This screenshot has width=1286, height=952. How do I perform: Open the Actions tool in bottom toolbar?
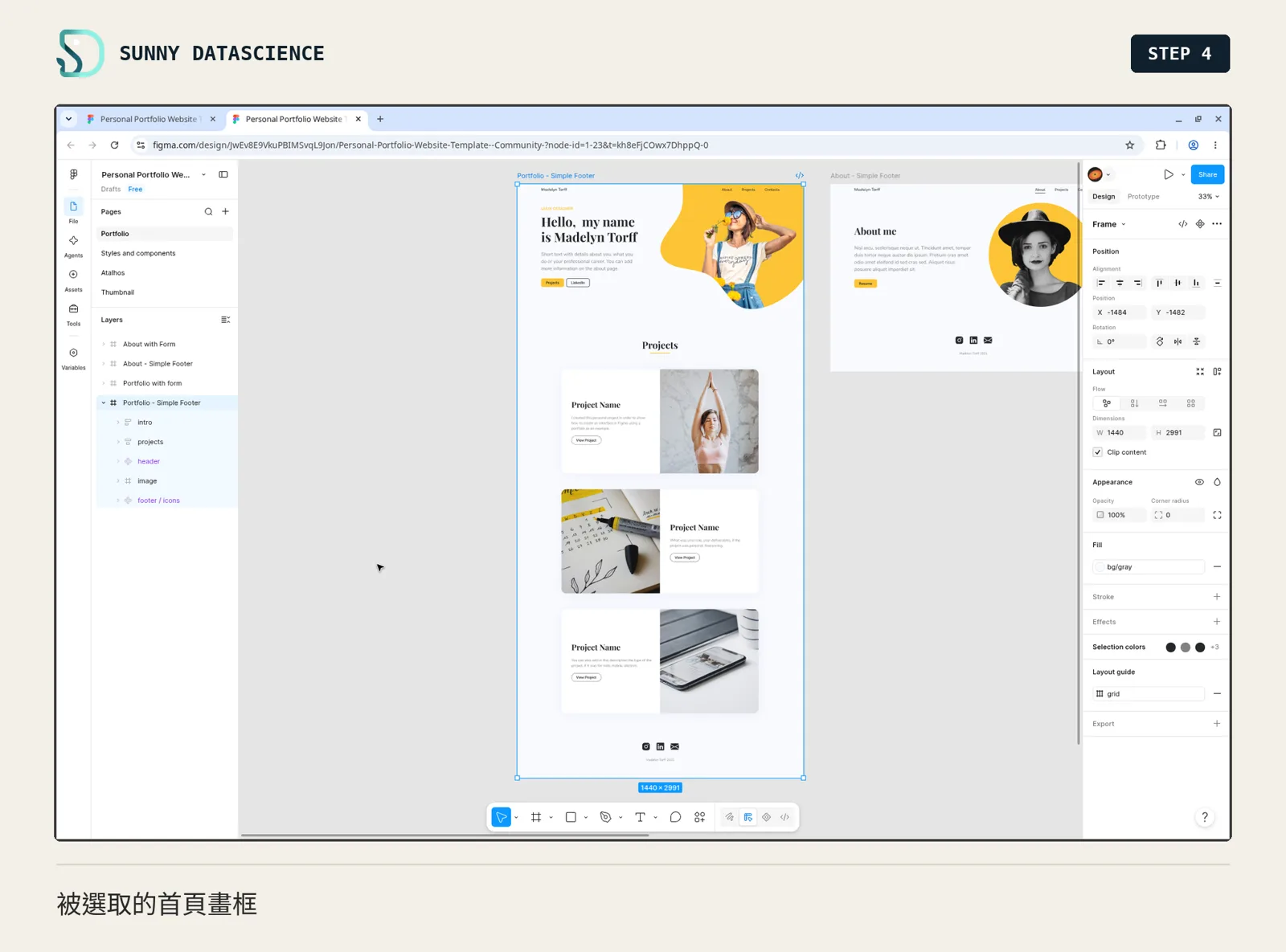tap(700, 817)
